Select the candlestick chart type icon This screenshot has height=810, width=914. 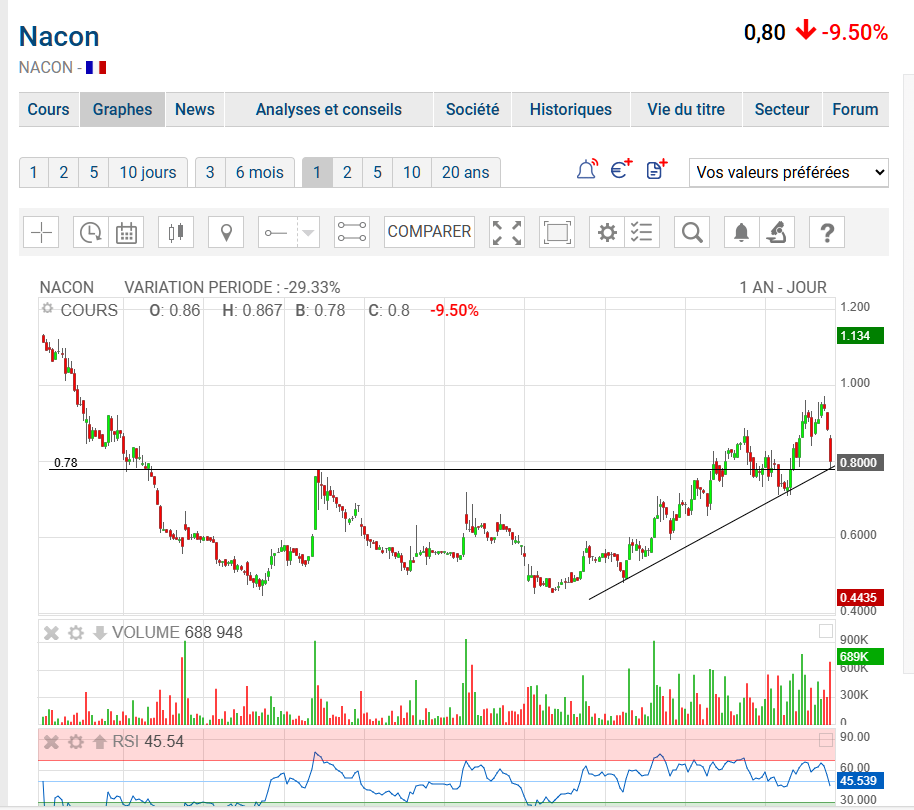point(178,232)
